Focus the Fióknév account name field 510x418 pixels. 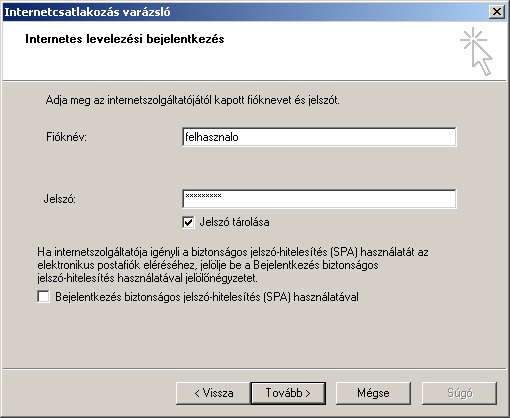[x=319, y=137]
